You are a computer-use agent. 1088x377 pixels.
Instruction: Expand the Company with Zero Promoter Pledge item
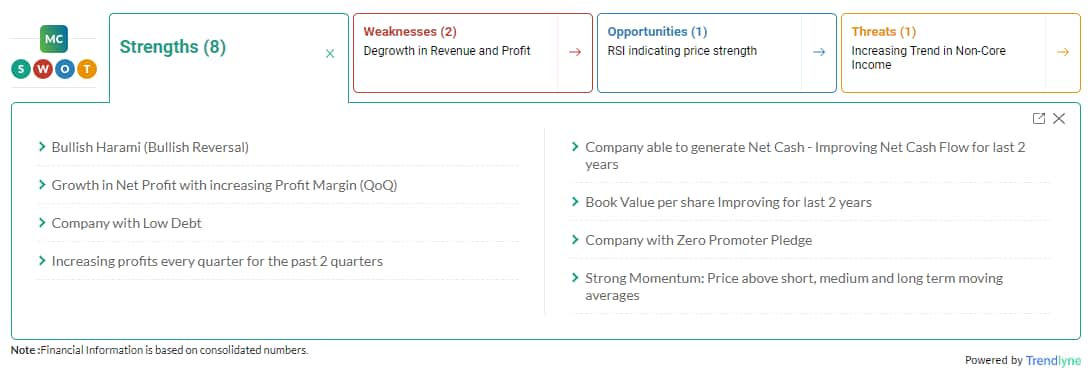point(809,240)
